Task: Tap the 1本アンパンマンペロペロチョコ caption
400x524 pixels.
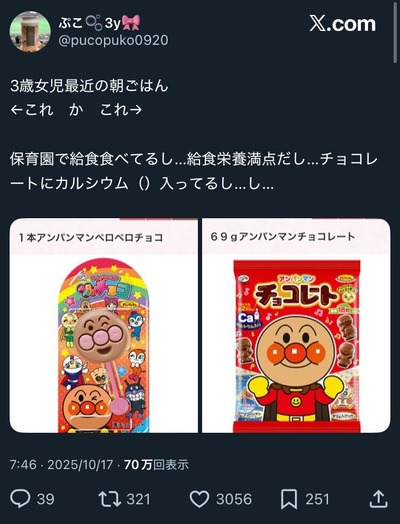Action: (91, 238)
